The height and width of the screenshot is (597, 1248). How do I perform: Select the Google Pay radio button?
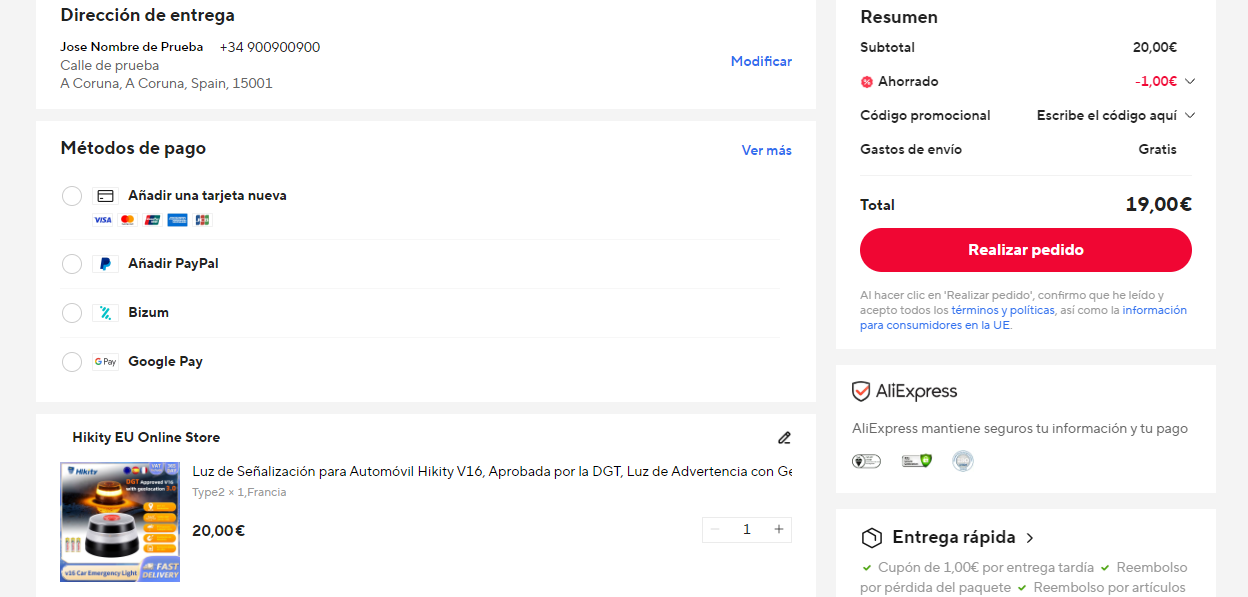pyautogui.click(x=72, y=362)
